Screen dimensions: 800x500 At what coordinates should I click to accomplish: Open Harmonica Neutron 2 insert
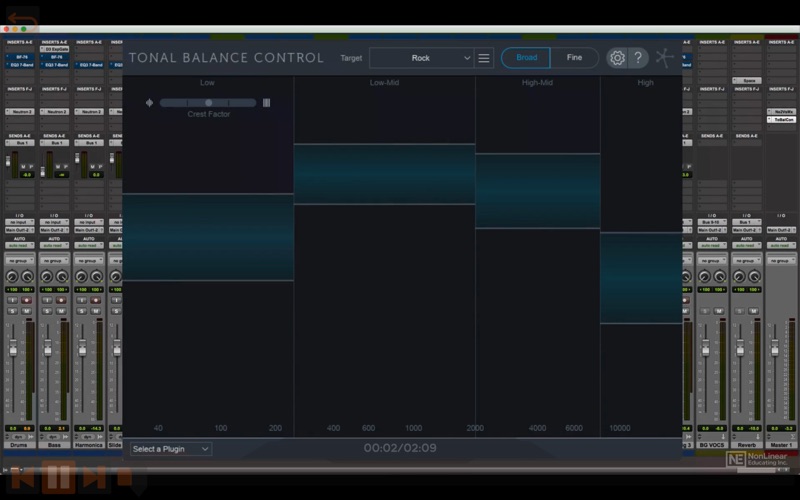click(89, 112)
